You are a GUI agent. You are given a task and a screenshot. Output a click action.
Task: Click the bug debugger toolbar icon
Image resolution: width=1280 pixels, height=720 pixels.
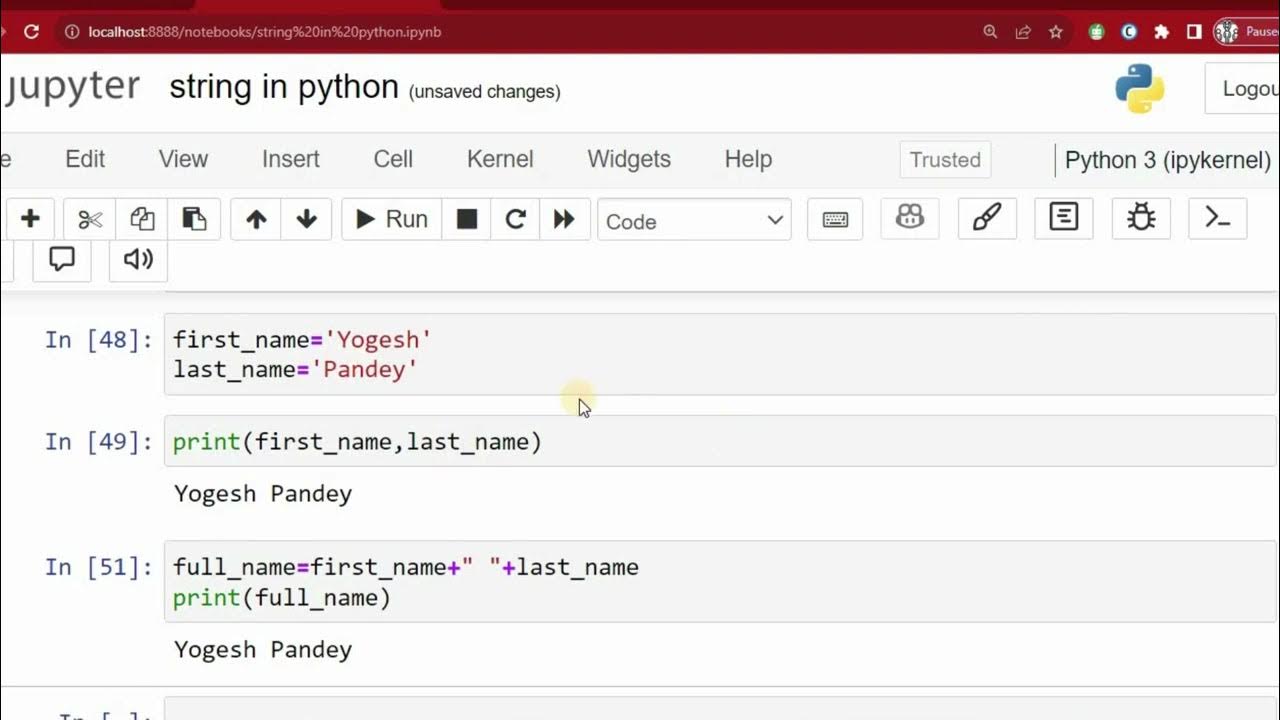coord(1141,217)
